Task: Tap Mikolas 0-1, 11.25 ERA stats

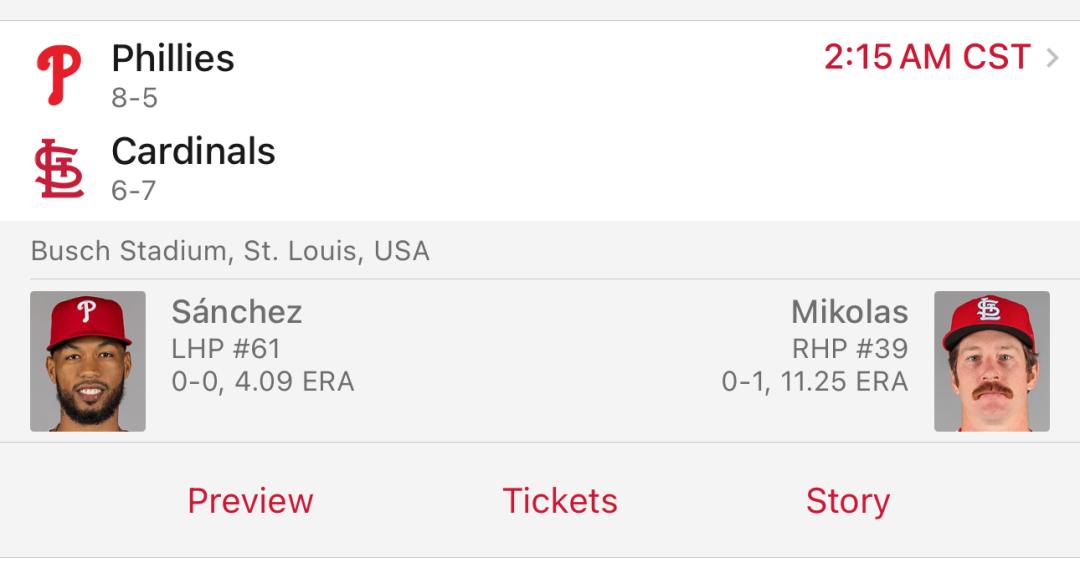Action: [815, 382]
